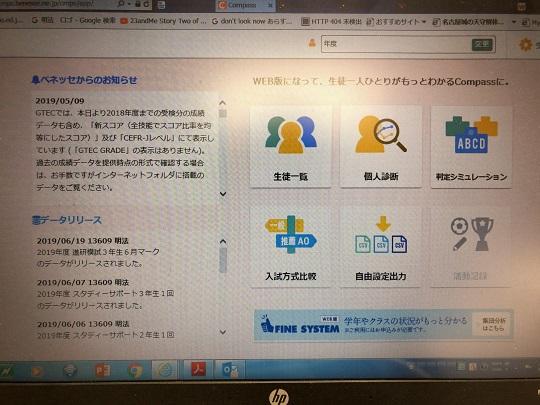Click scrollbar thumb in データリリース list
The image size is (540, 405).
point(223,260)
